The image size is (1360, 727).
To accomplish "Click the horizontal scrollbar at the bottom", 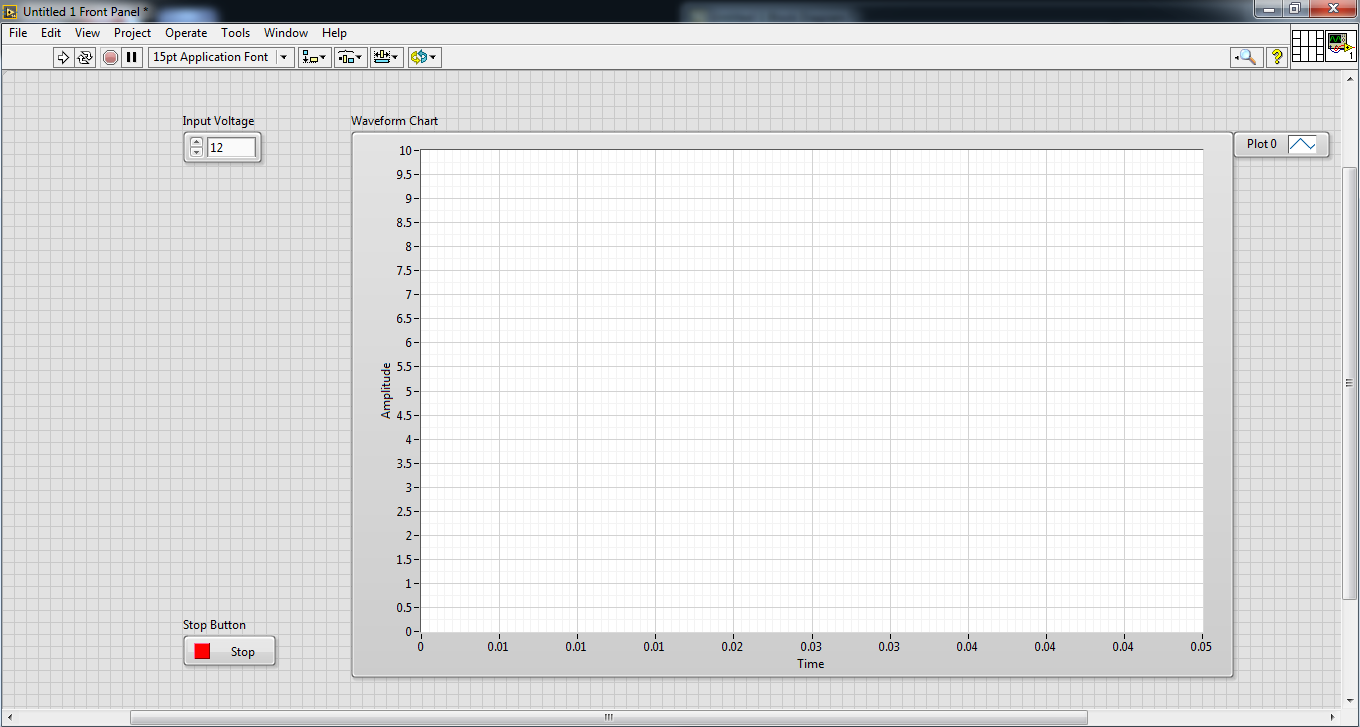I will click(607, 716).
